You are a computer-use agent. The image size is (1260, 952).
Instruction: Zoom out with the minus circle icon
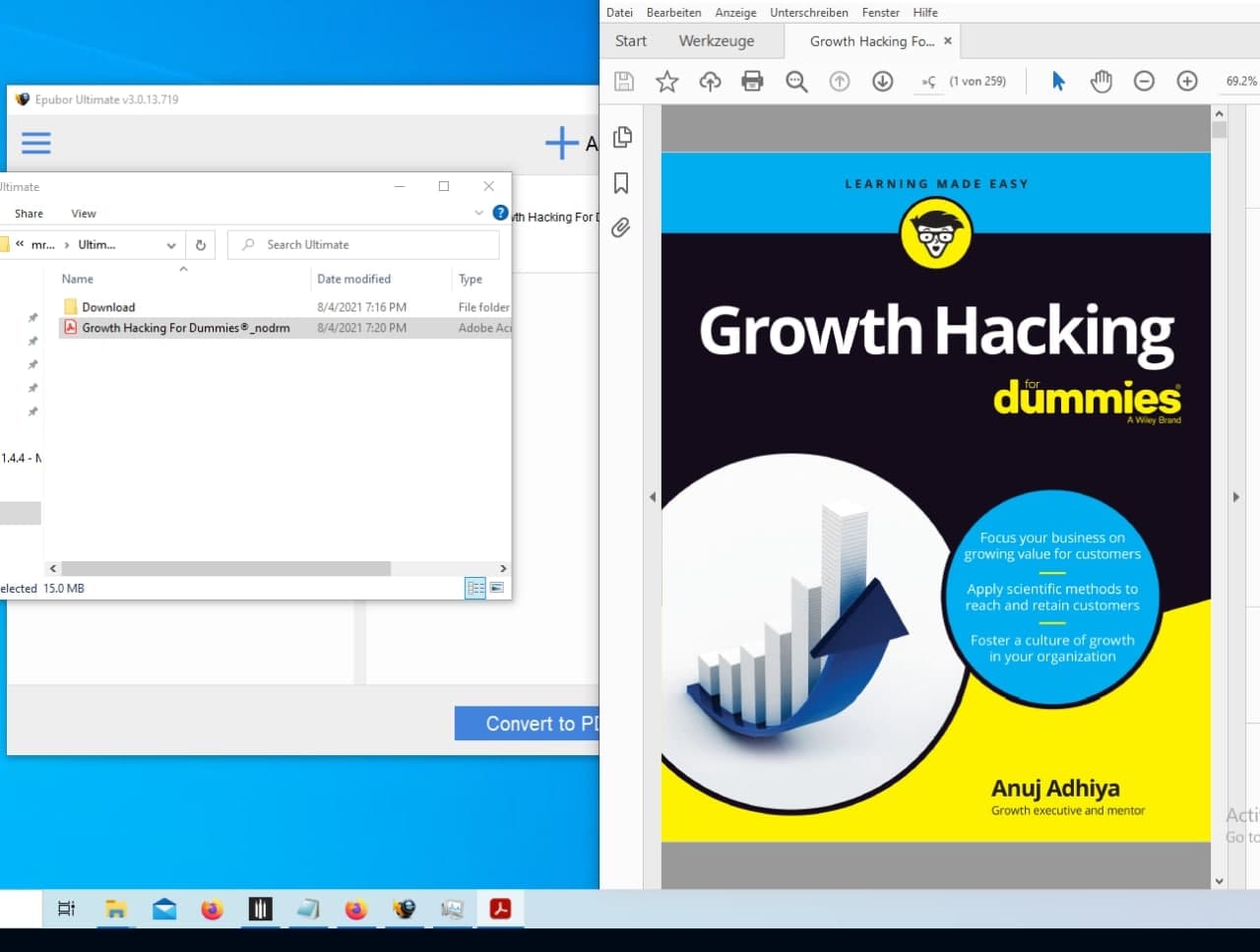coord(1144,82)
